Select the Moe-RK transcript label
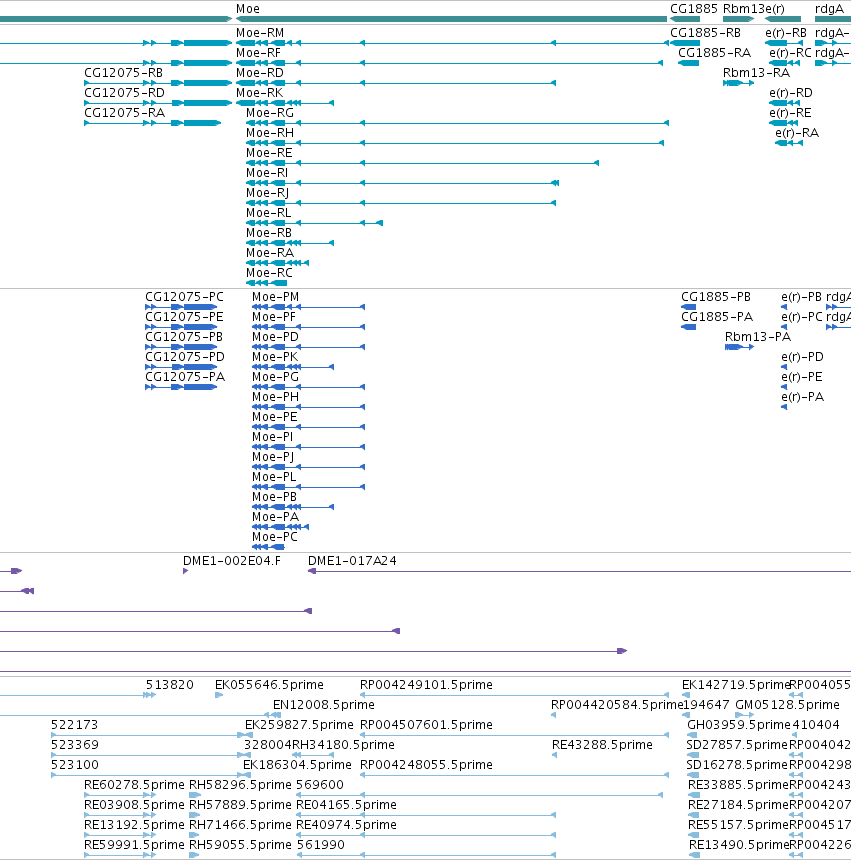The image size is (851, 860). 259,93
